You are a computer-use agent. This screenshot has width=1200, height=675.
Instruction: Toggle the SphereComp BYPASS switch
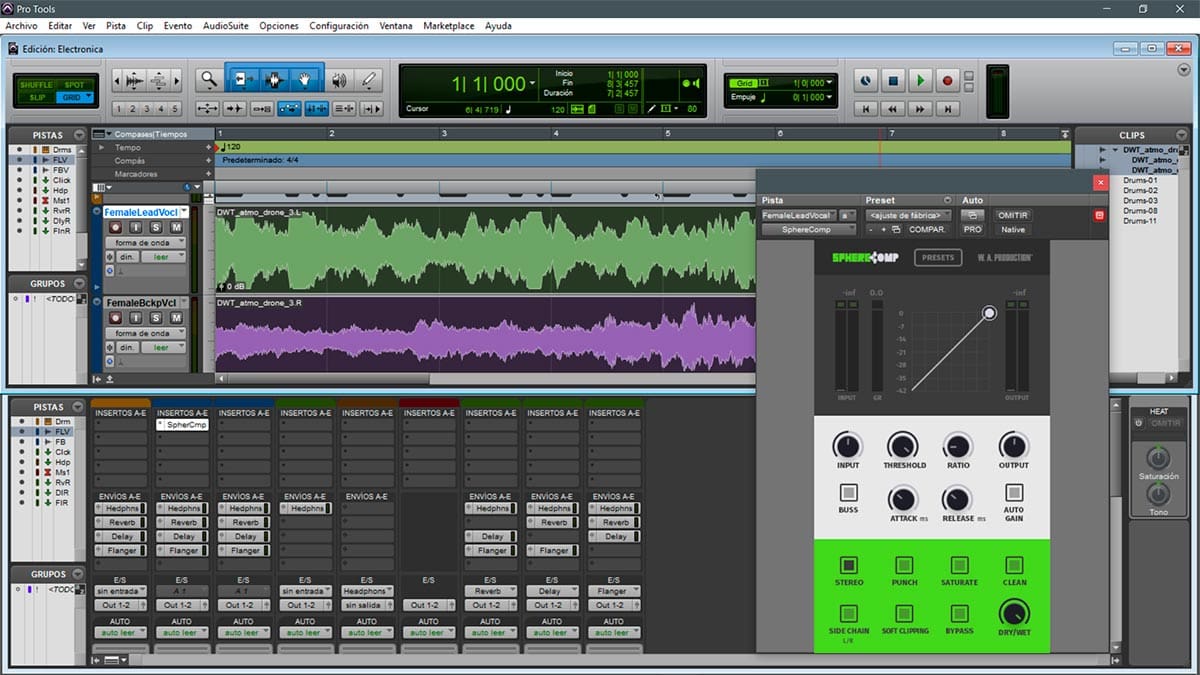click(x=958, y=613)
